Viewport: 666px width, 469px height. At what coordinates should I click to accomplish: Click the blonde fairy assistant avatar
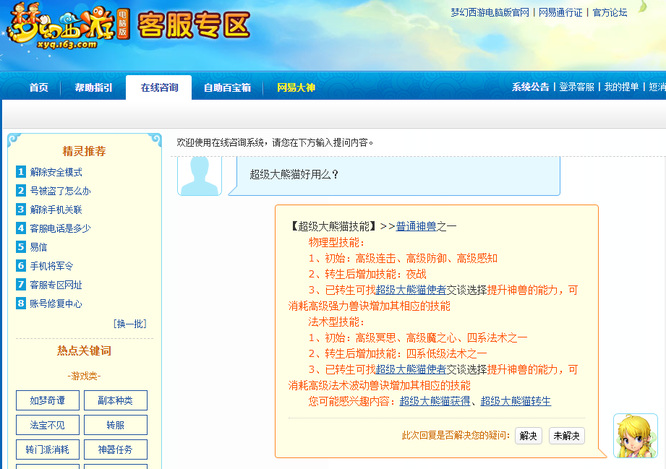point(635,436)
